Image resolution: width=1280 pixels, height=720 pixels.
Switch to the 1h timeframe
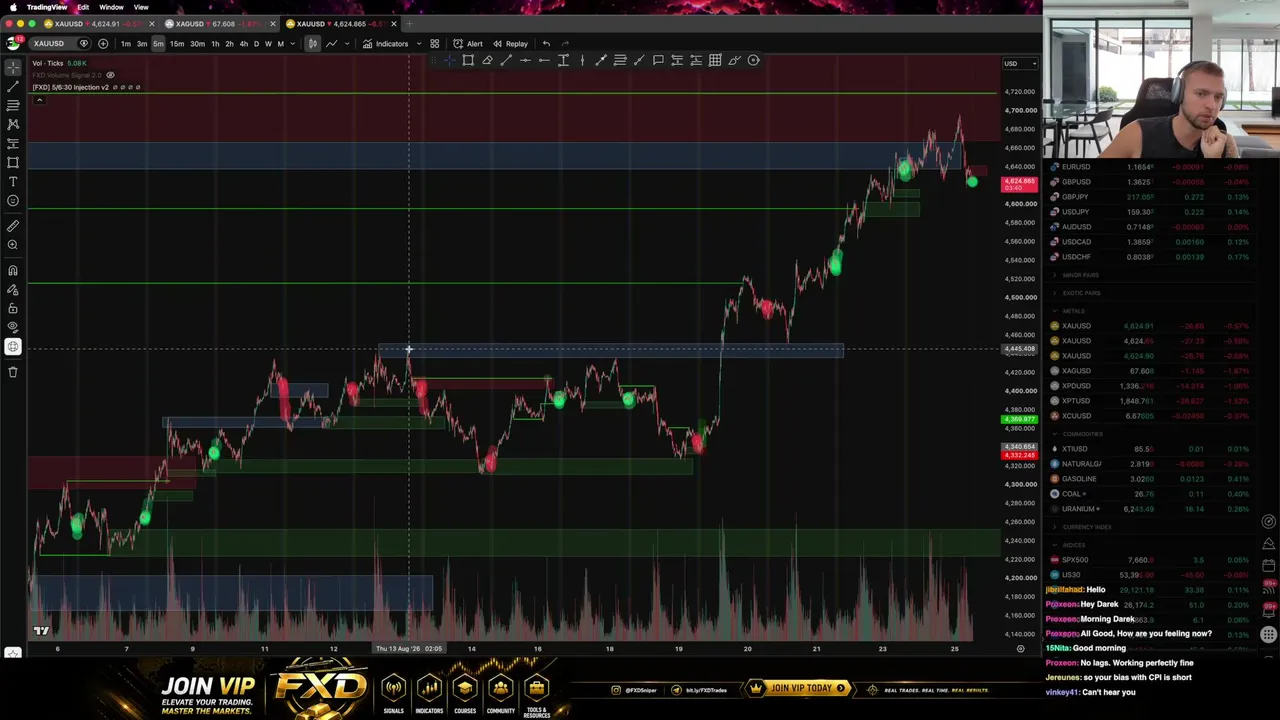pos(215,44)
